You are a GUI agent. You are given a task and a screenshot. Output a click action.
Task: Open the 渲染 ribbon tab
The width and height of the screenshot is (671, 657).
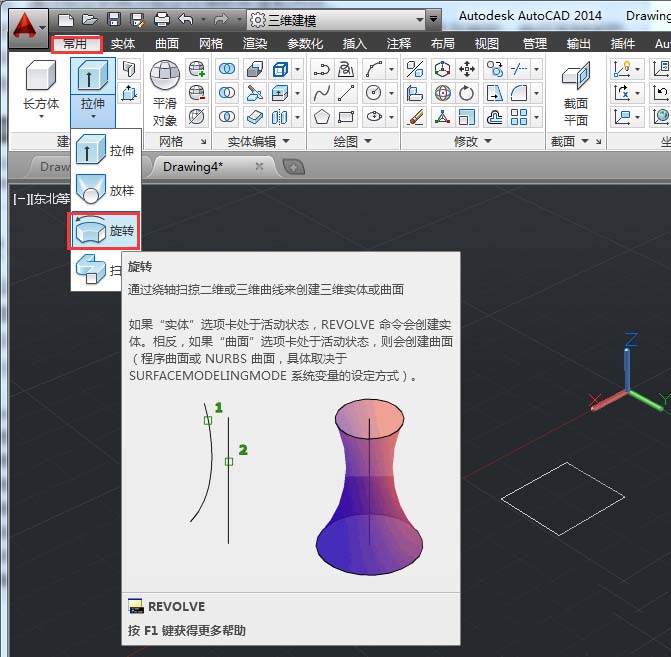tap(255, 44)
